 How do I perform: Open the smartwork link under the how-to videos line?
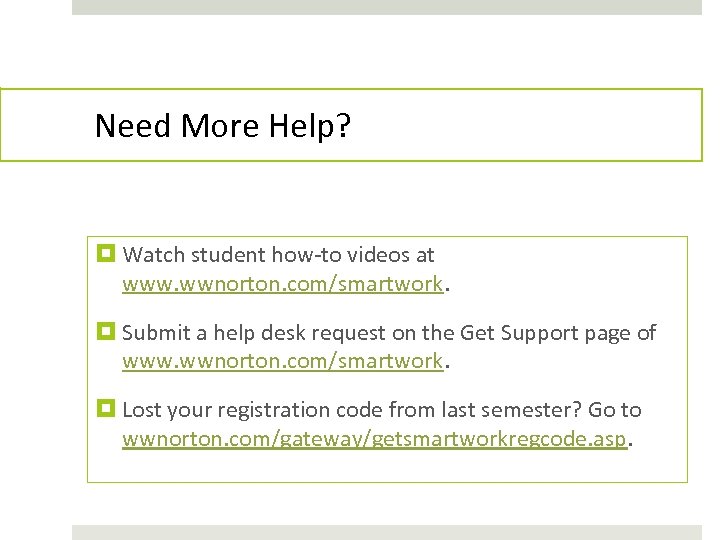tap(282, 283)
